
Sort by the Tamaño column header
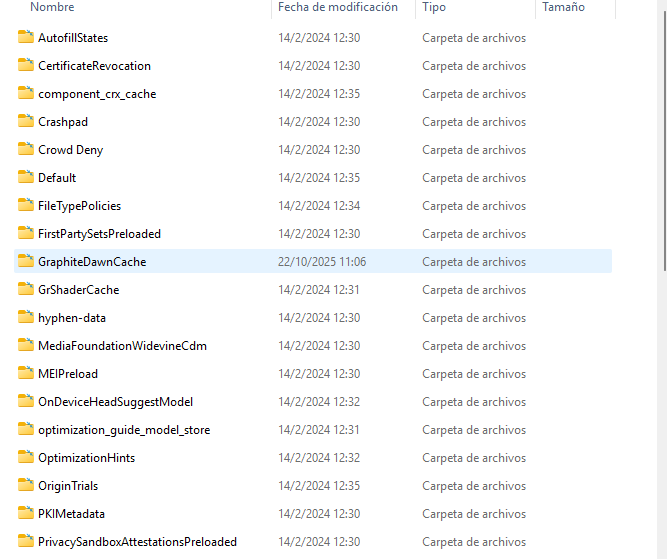tap(563, 7)
